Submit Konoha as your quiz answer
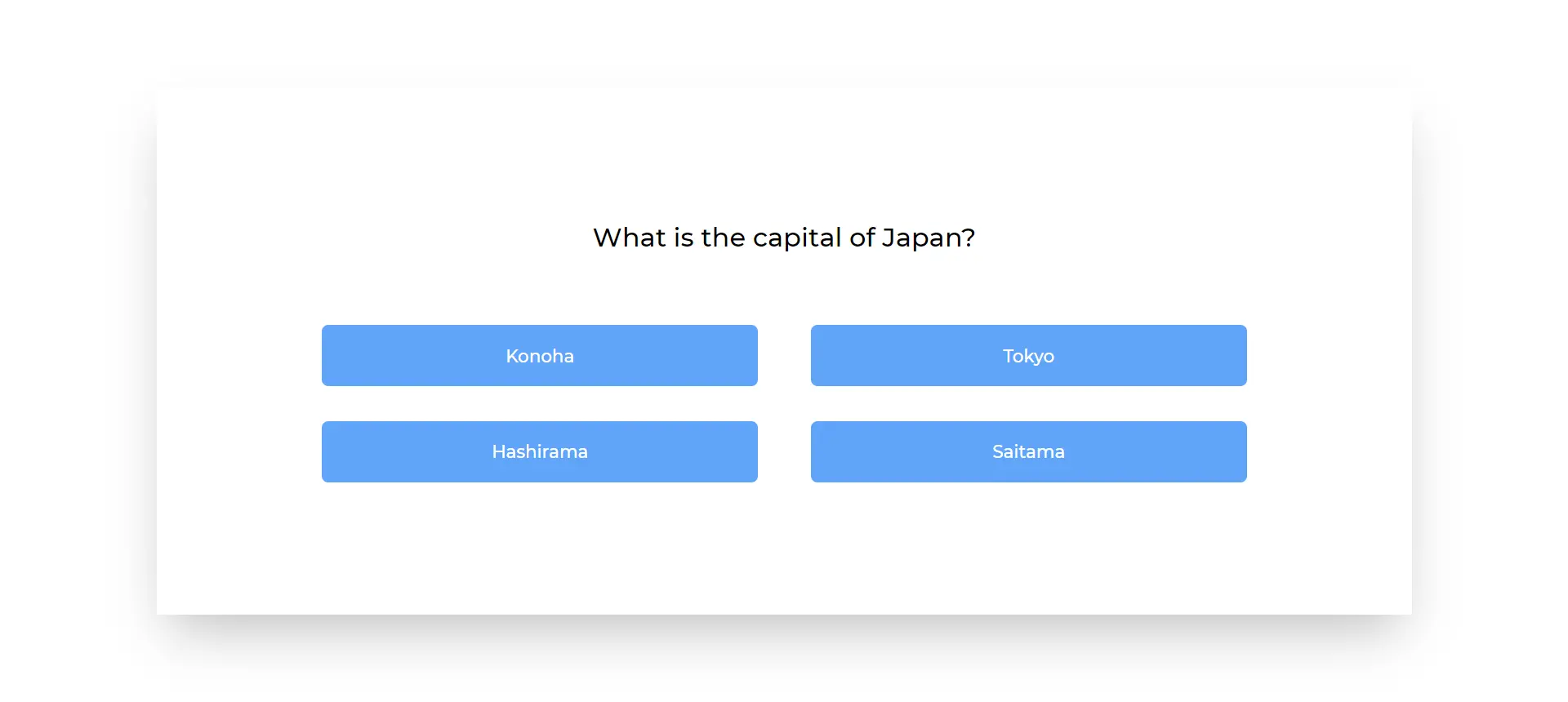The height and width of the screenshot is (702, 1568). pyautogui.click(x=539, y=356)
